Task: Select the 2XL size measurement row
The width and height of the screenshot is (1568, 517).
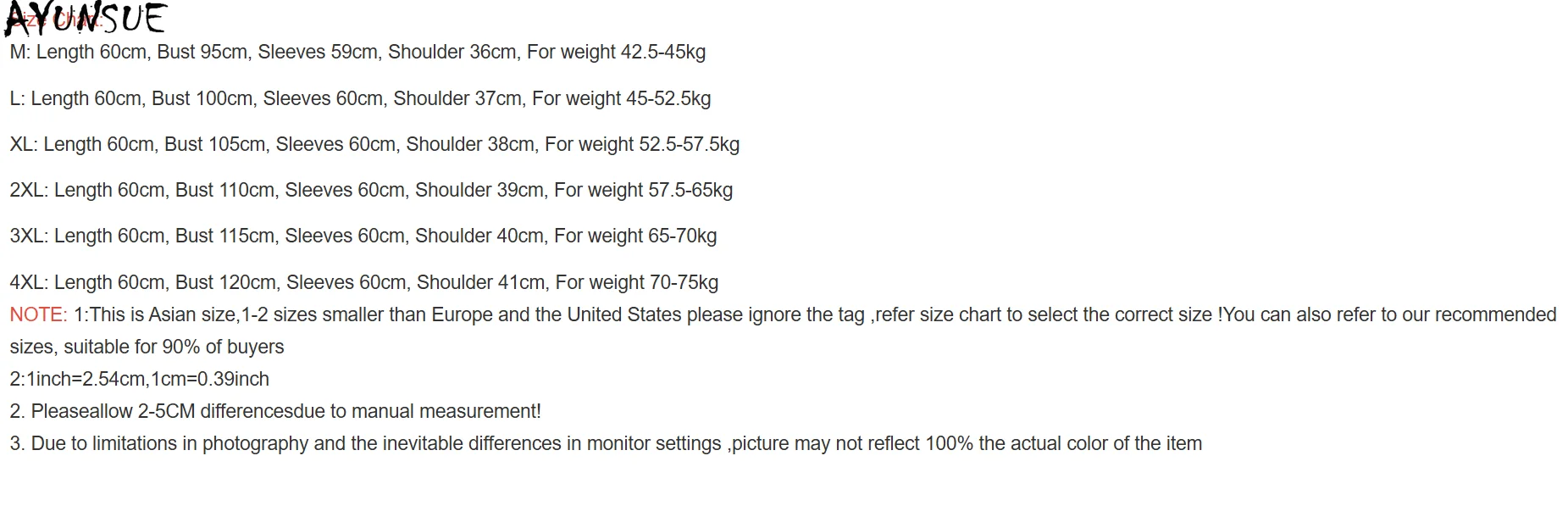Action: click(370, 191)
